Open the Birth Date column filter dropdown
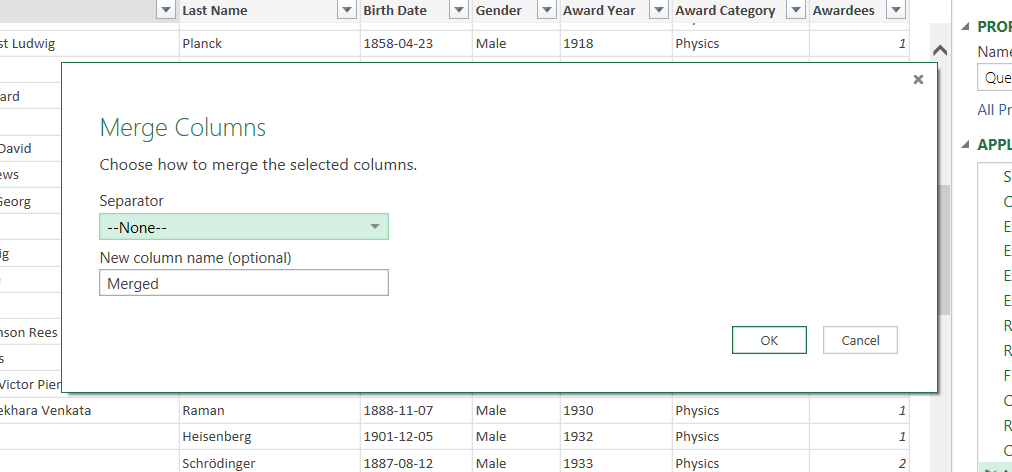 458,10
